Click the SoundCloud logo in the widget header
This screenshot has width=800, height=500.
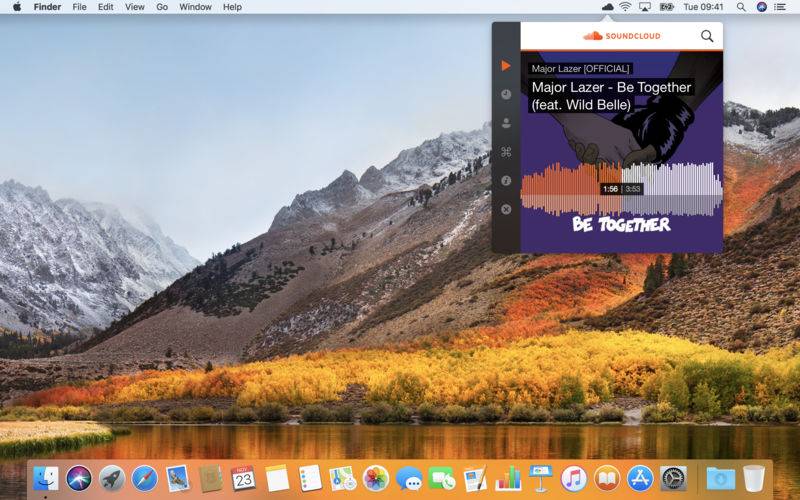click(x=621, y=36)
